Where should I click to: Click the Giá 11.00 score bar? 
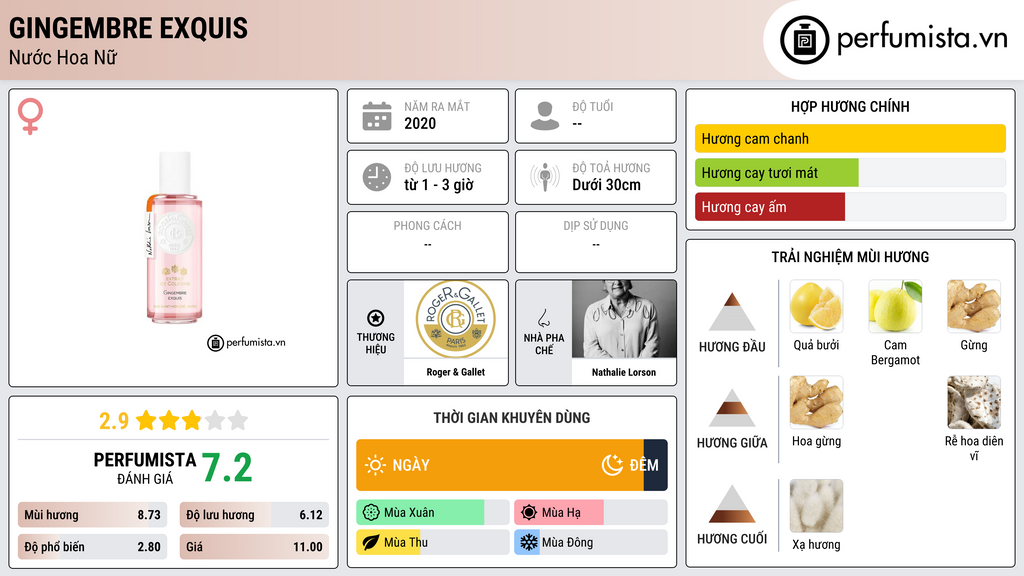254,547
